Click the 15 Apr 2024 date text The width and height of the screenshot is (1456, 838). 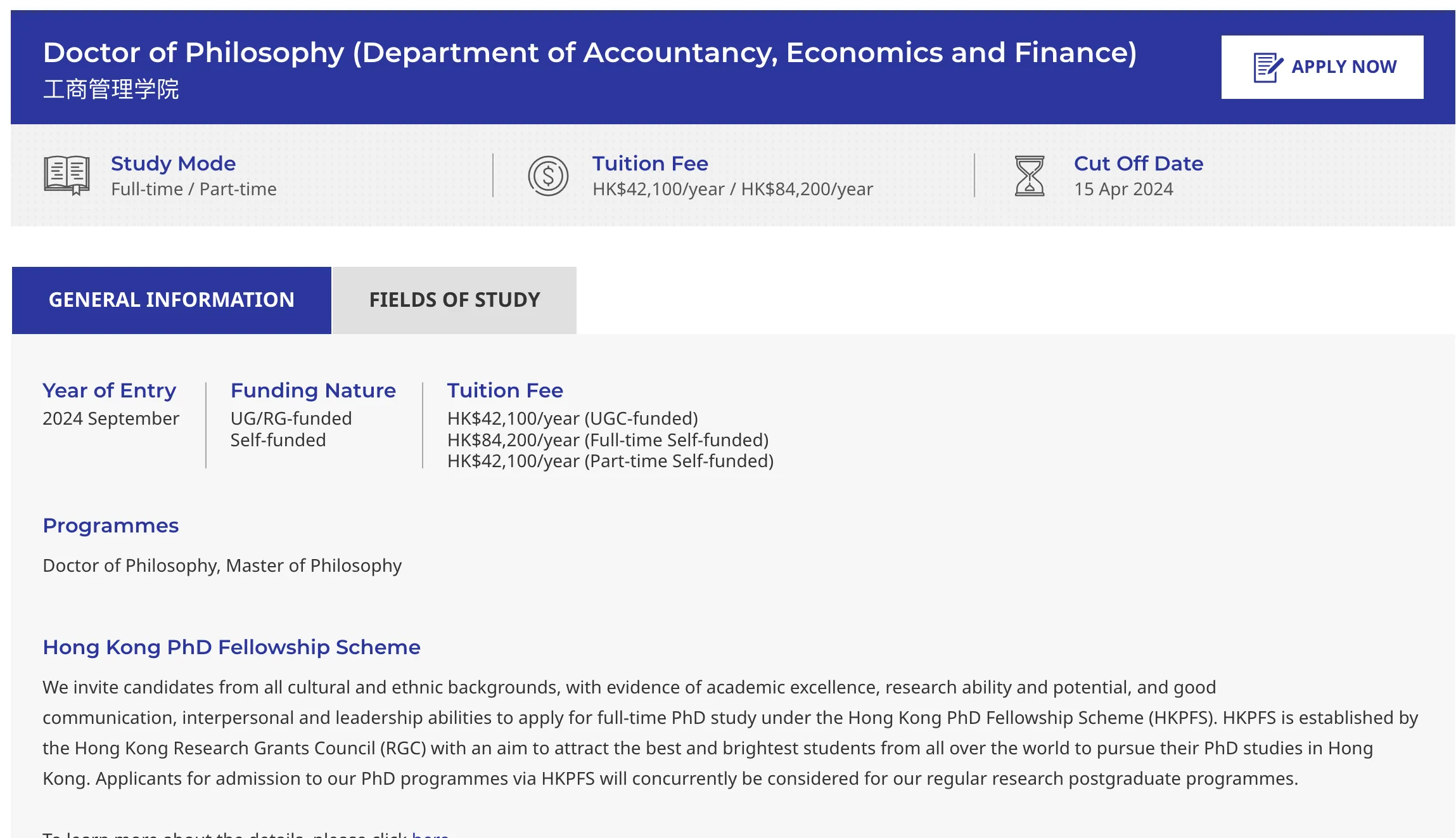coord(1123,189)
